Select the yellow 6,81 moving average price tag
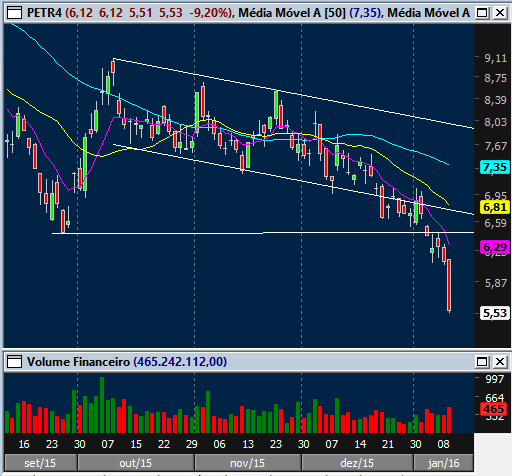Image resolution: width=512 pixels, height=476 pixels. tap(495, 207)
